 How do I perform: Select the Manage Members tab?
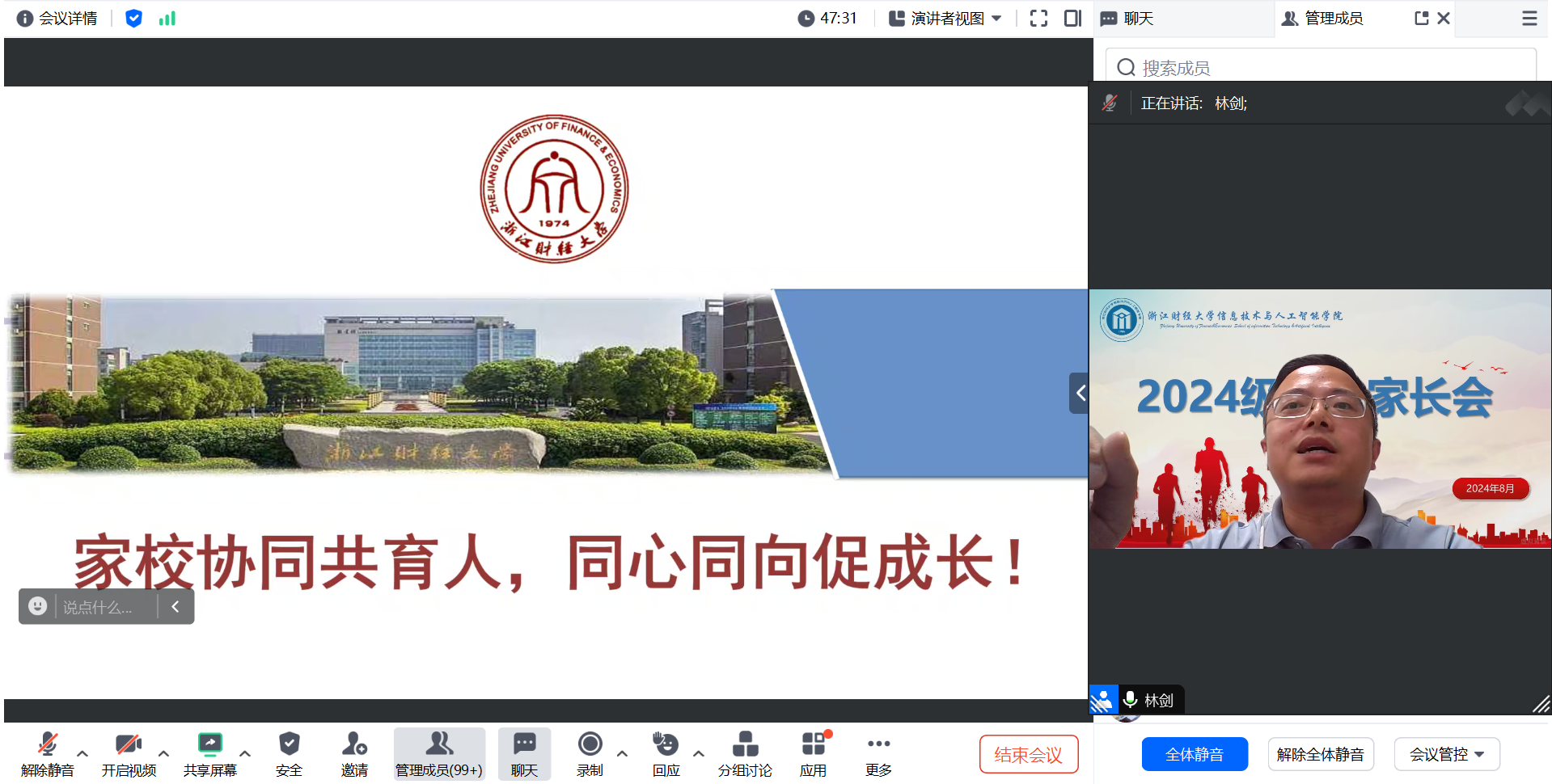coord(1323,19)
